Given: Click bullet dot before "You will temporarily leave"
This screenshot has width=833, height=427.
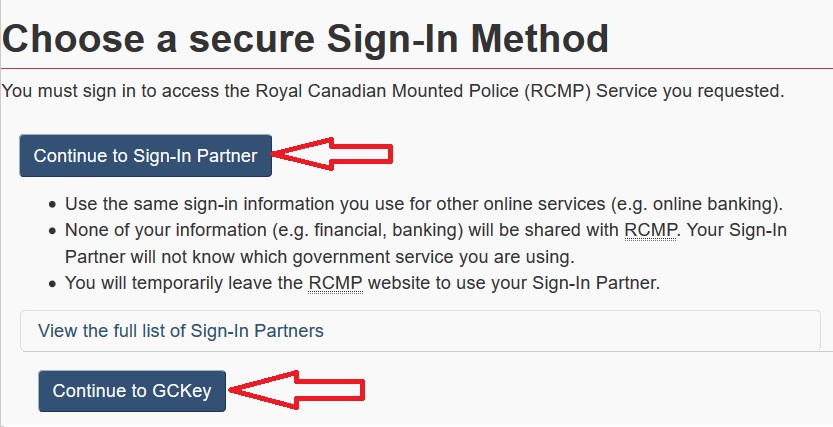Looking at the screenshot, I should point(53,284).
